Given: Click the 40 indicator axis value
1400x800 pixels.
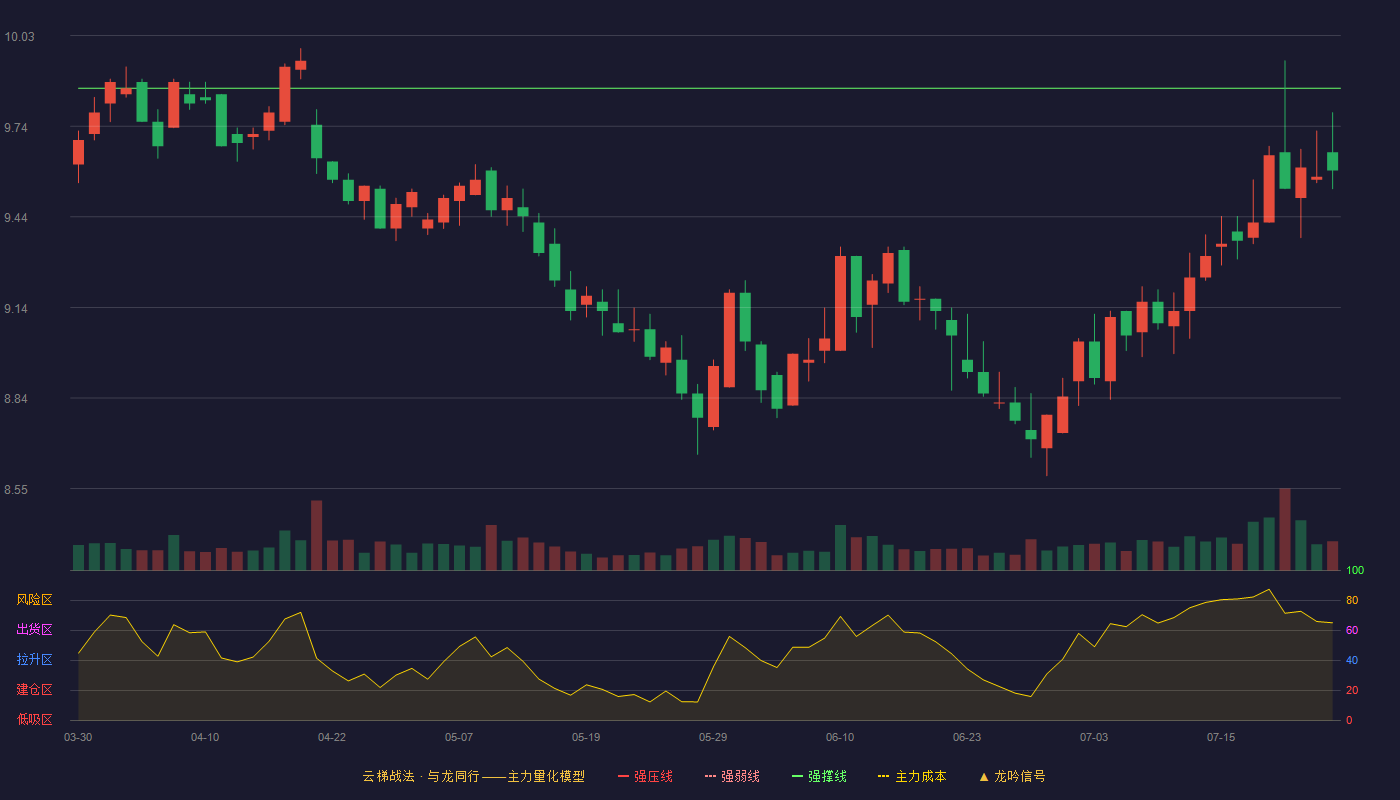Looking at the screenshot, I should click(x=1352, y=660).
